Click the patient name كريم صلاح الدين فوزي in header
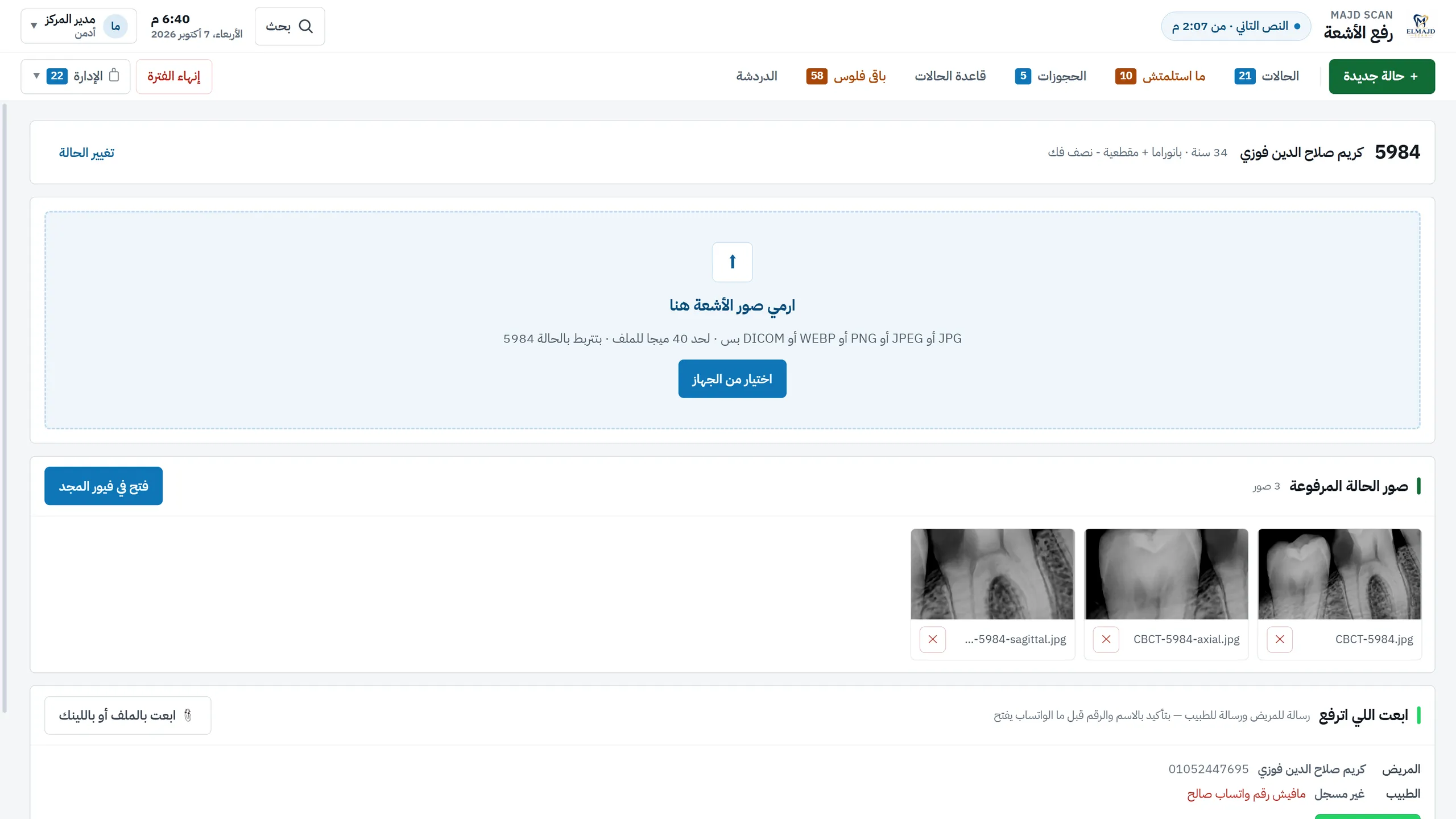This screenshot has height=819, width=1456. pyautogui.click(x=1302, y=152)
